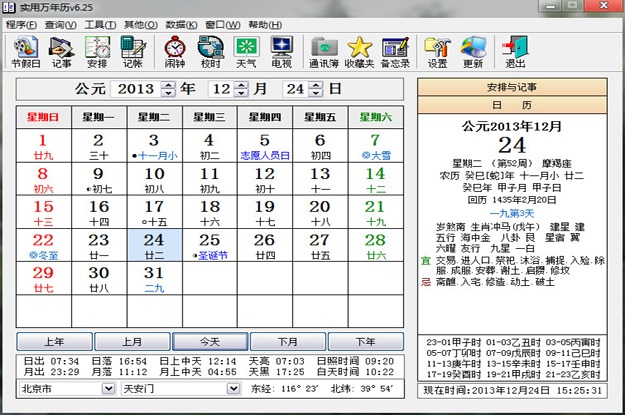The width and height of the screenshot is (625, 415).
Task: Open the 通讯簿 address book
Action: click(x=324, y=52)
